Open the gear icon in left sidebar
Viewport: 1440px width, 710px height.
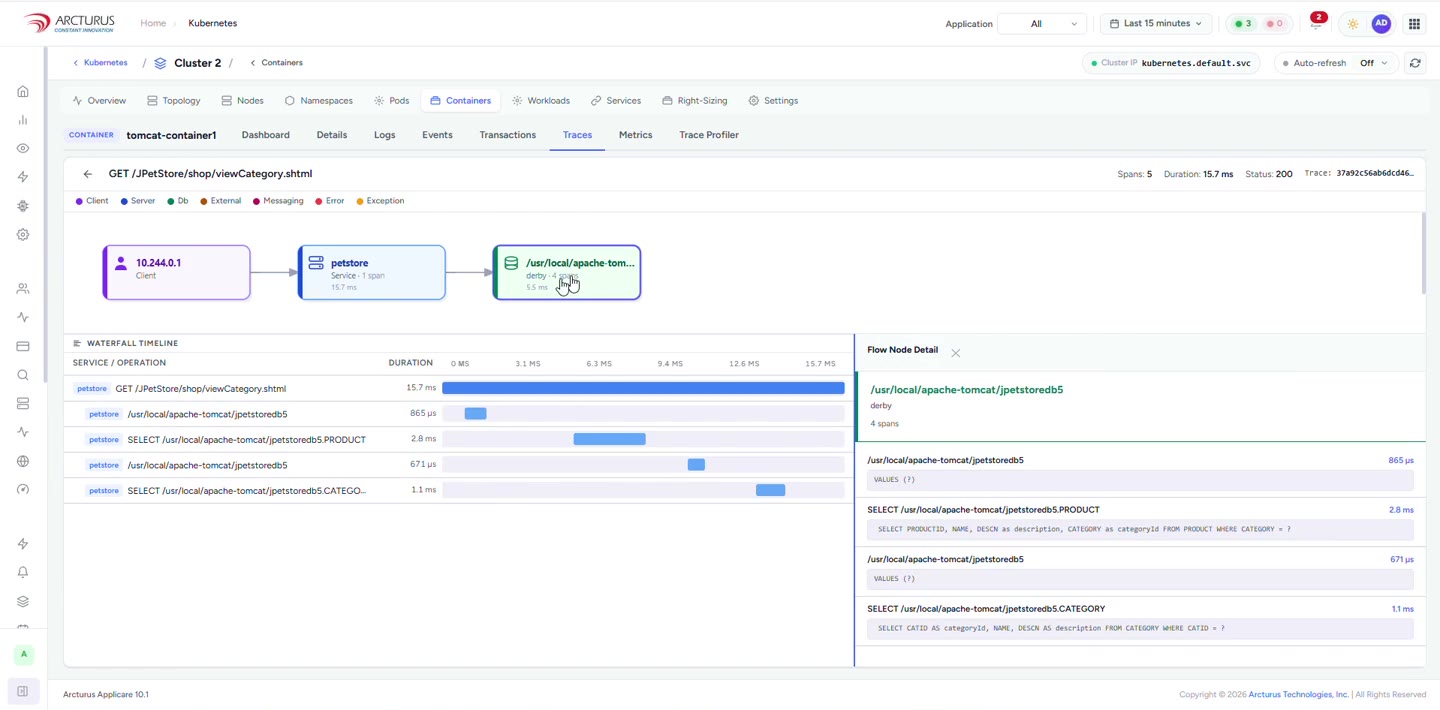coord(23,235)
